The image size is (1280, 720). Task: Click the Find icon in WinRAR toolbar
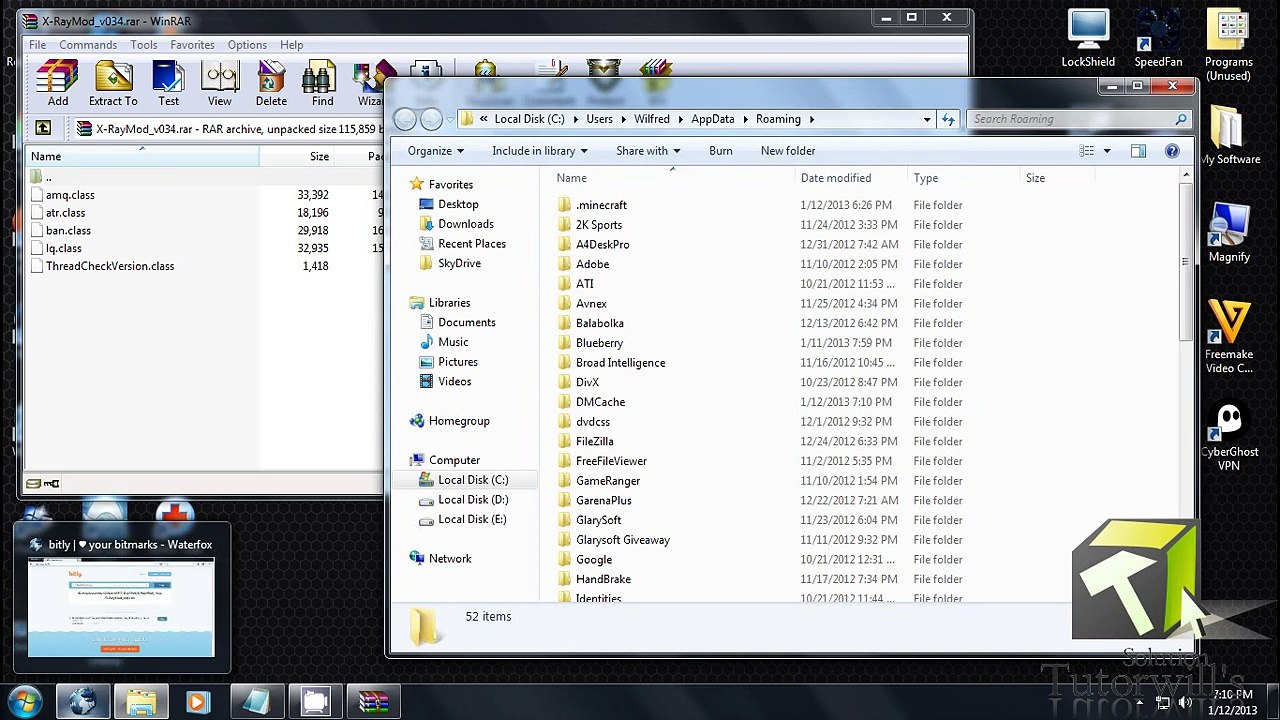pos(322,84)
